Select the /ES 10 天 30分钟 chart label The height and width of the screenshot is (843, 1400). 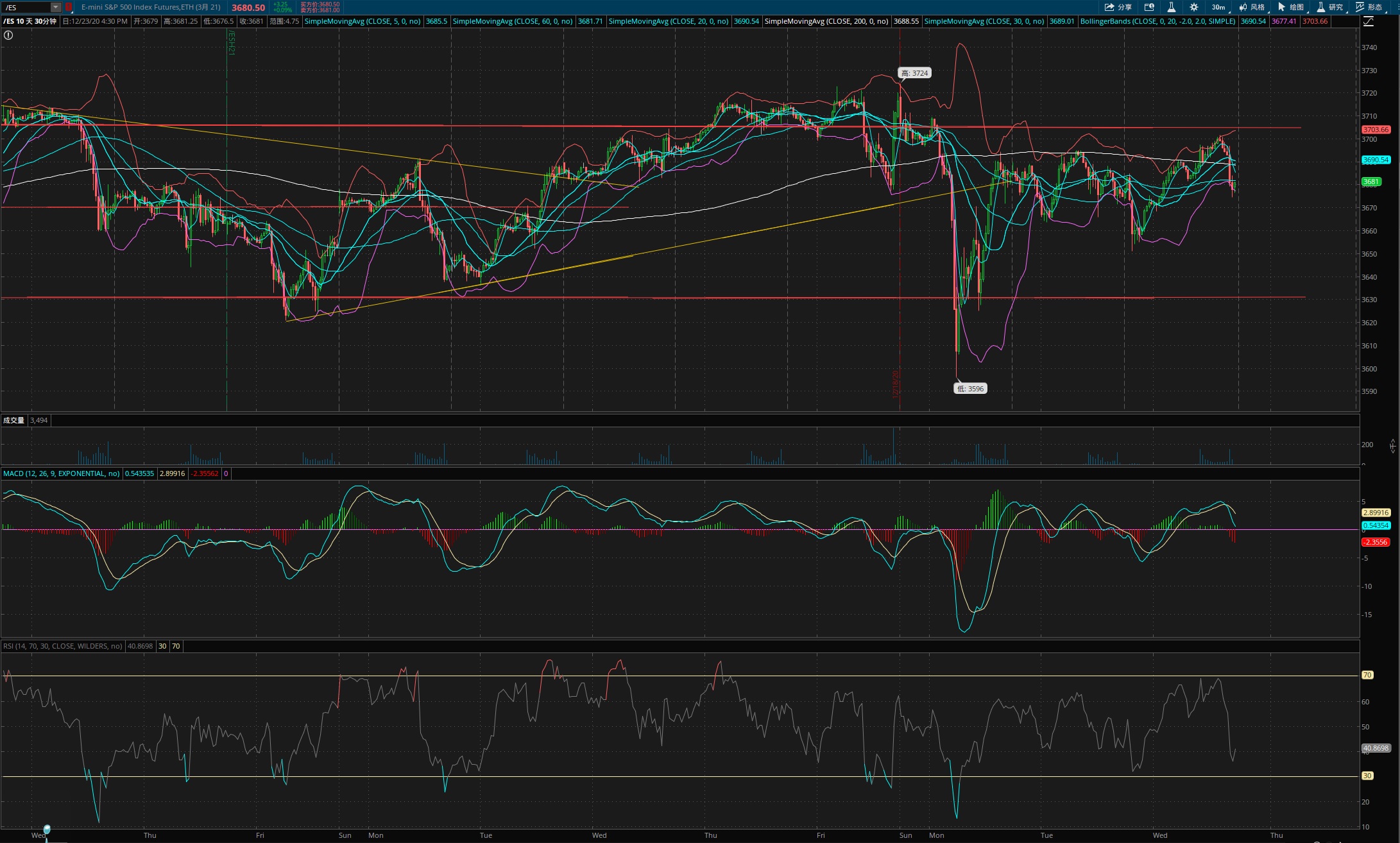30,21
